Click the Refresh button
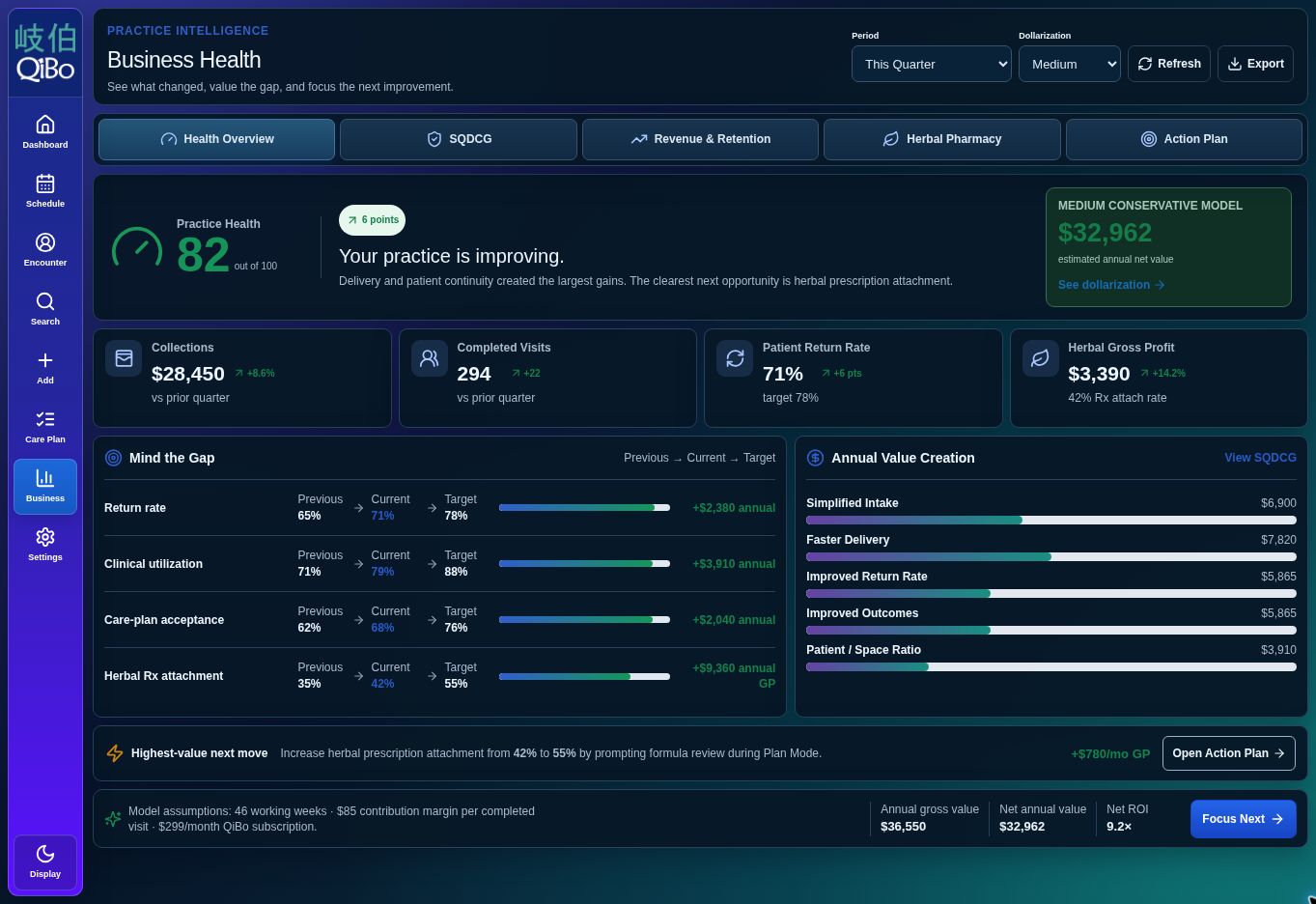The image size is (1316, 904). pyautogui.click(x=1169, y=64)
